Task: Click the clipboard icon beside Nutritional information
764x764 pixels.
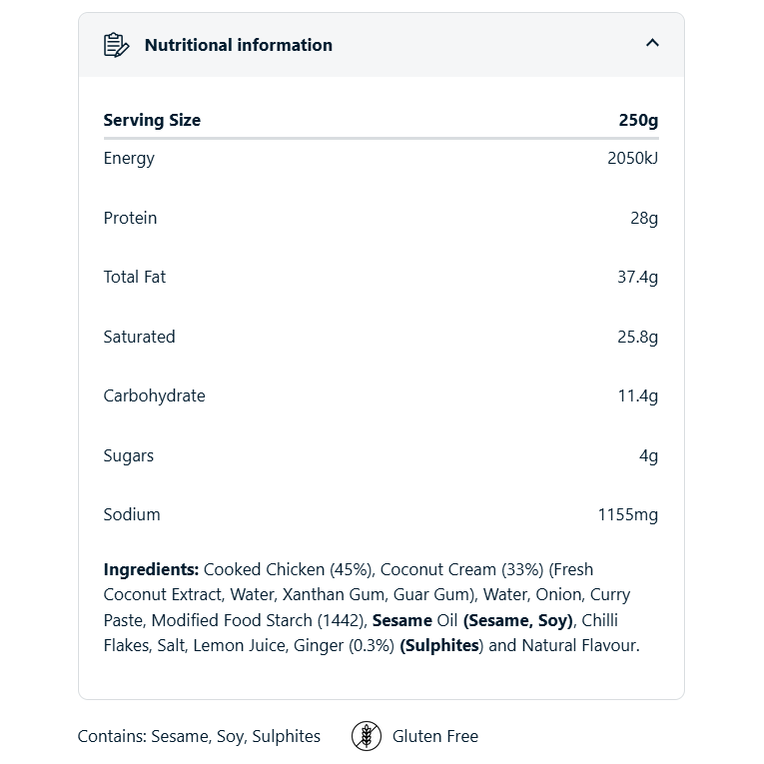Action: click(x=117, y=45)
